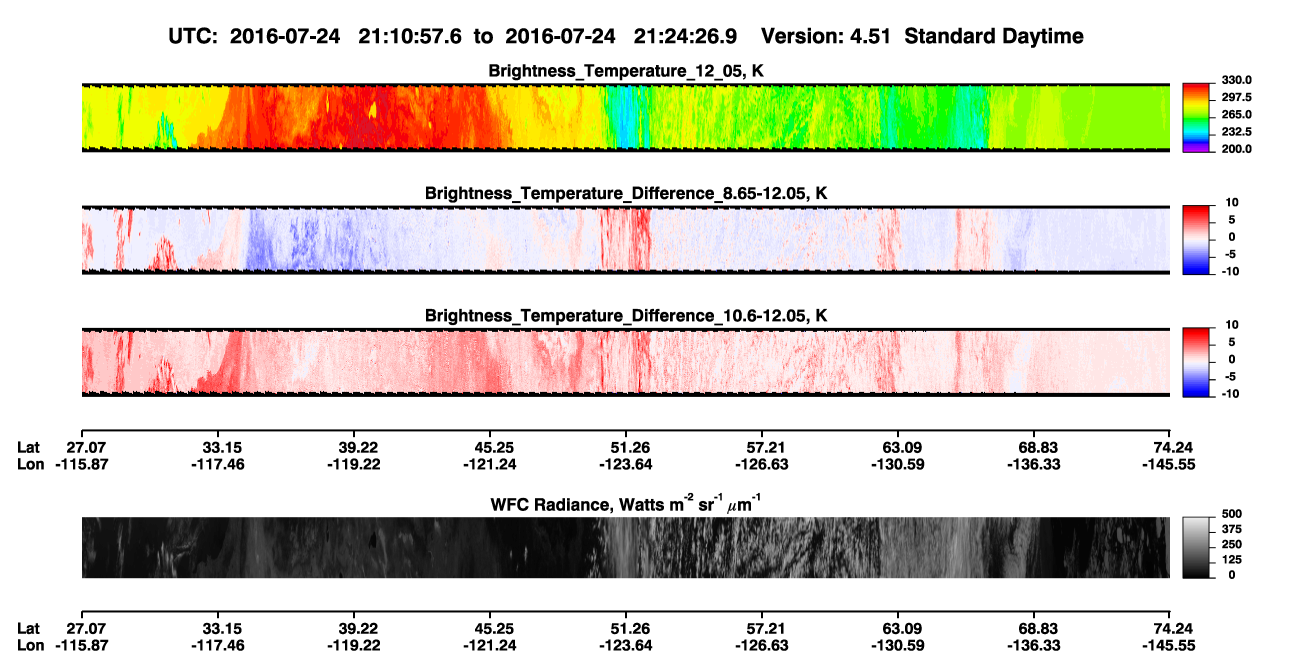Click longitude -115.87 on the bottom axis
The image size is (1300, 667).
pyautogui.click(x=83, y=645)
